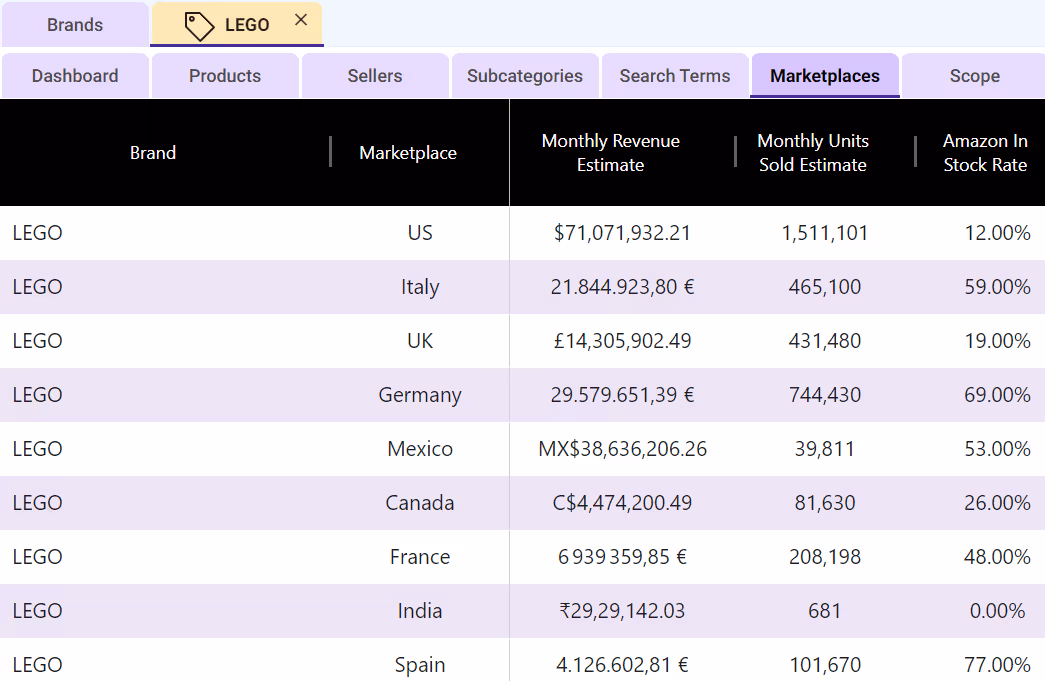Click the France marketplace cell
The height and width of the screenshot is (681, 1045).
420,556
